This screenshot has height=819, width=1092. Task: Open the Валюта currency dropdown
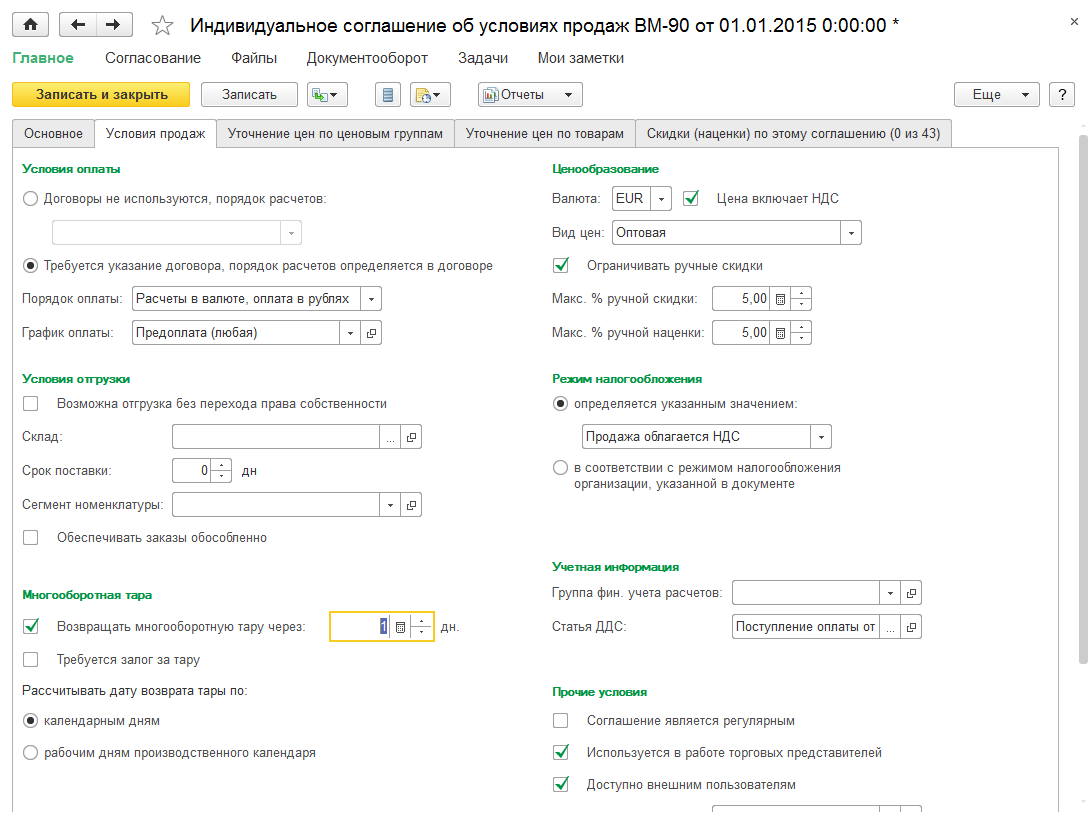(x=660, y=198)
